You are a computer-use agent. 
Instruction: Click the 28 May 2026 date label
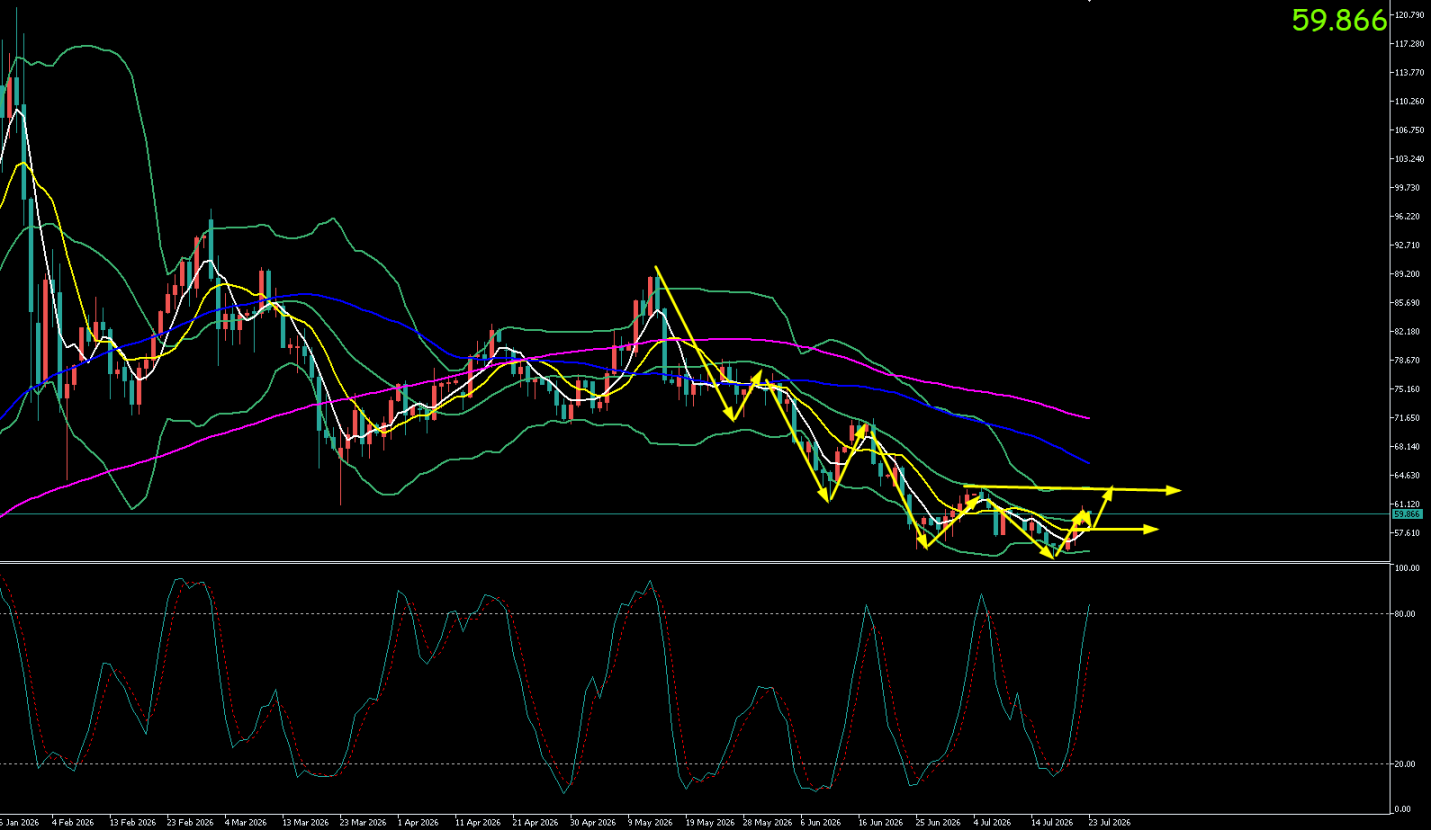767,823
